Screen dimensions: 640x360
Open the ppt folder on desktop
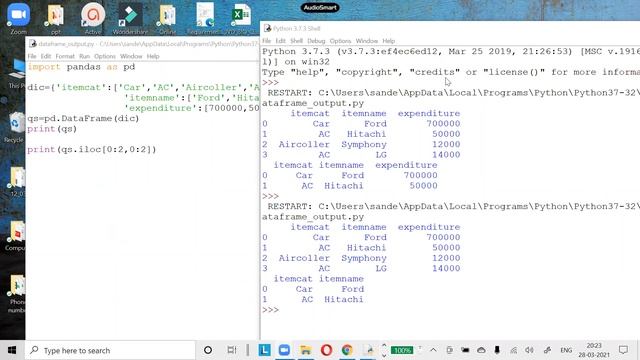coord(56,18)
